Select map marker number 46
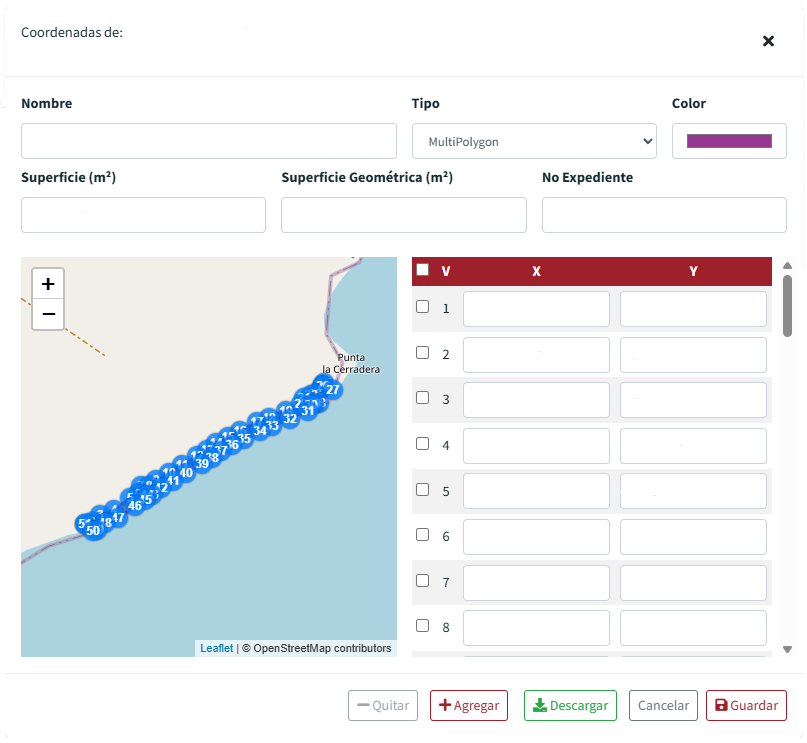 tap(135, 506)
